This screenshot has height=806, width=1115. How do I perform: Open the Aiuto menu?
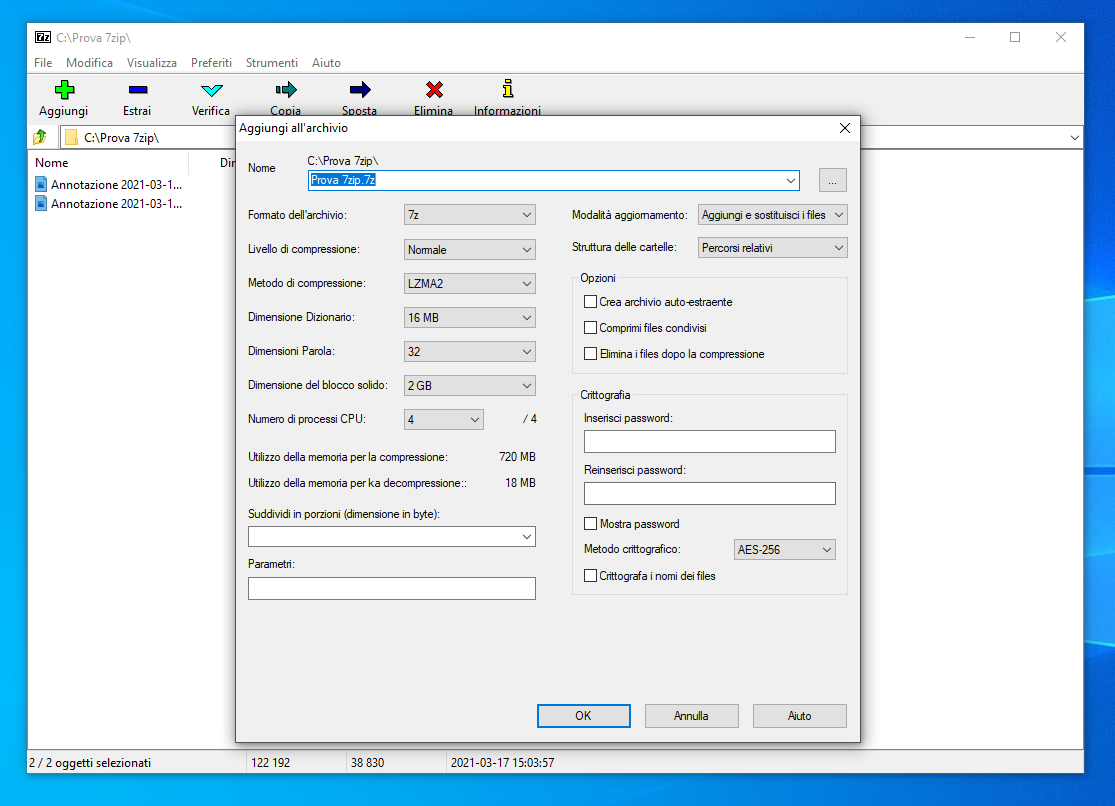(326, 63)
